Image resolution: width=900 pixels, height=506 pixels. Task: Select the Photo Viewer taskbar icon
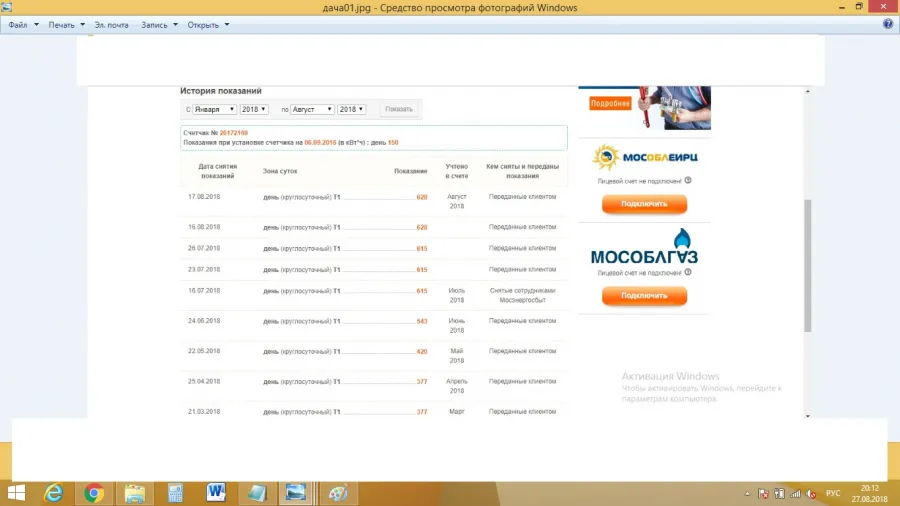[296, 493]
